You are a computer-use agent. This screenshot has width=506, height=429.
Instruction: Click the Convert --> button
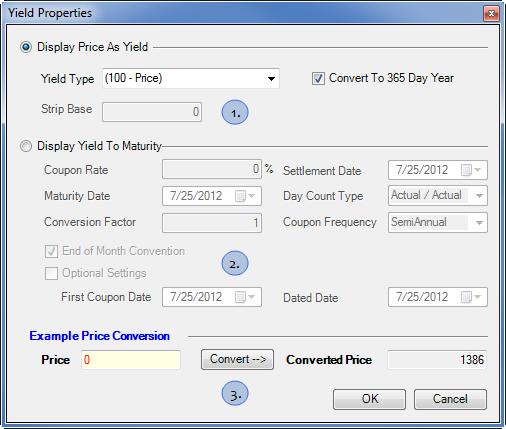point(237,359)
